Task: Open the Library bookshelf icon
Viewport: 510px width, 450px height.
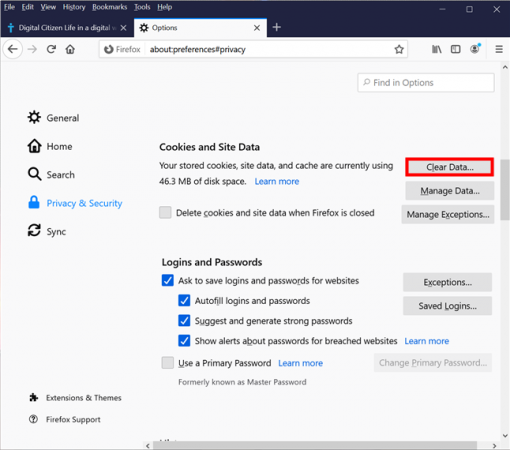Action: 437,49
